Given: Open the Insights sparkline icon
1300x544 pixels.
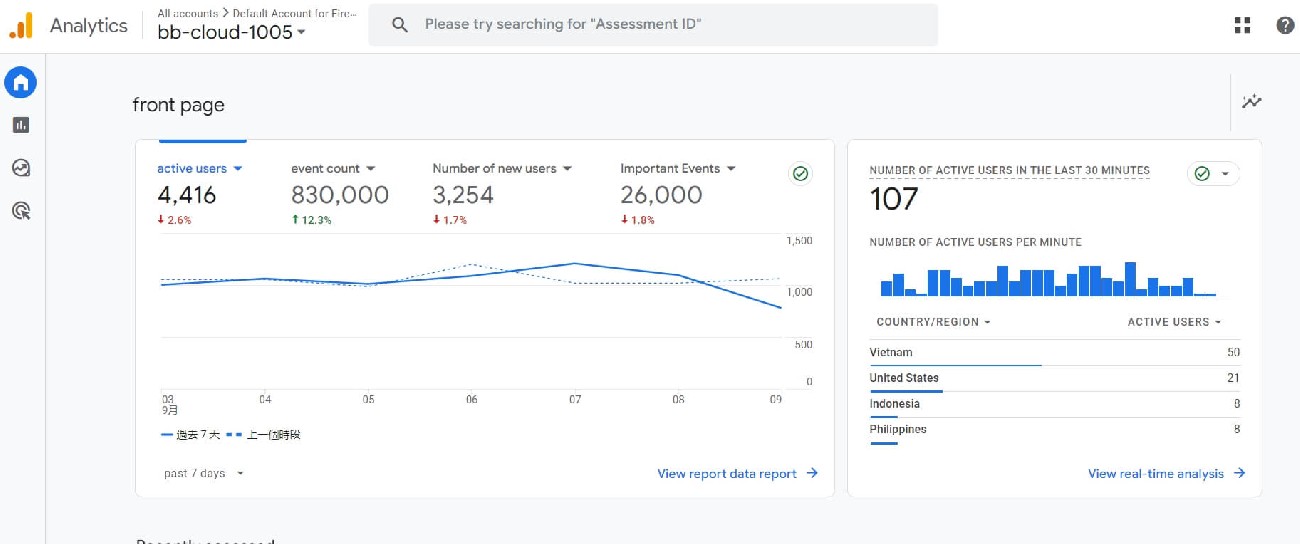Looking at the screenshot, I should 1252,101.
